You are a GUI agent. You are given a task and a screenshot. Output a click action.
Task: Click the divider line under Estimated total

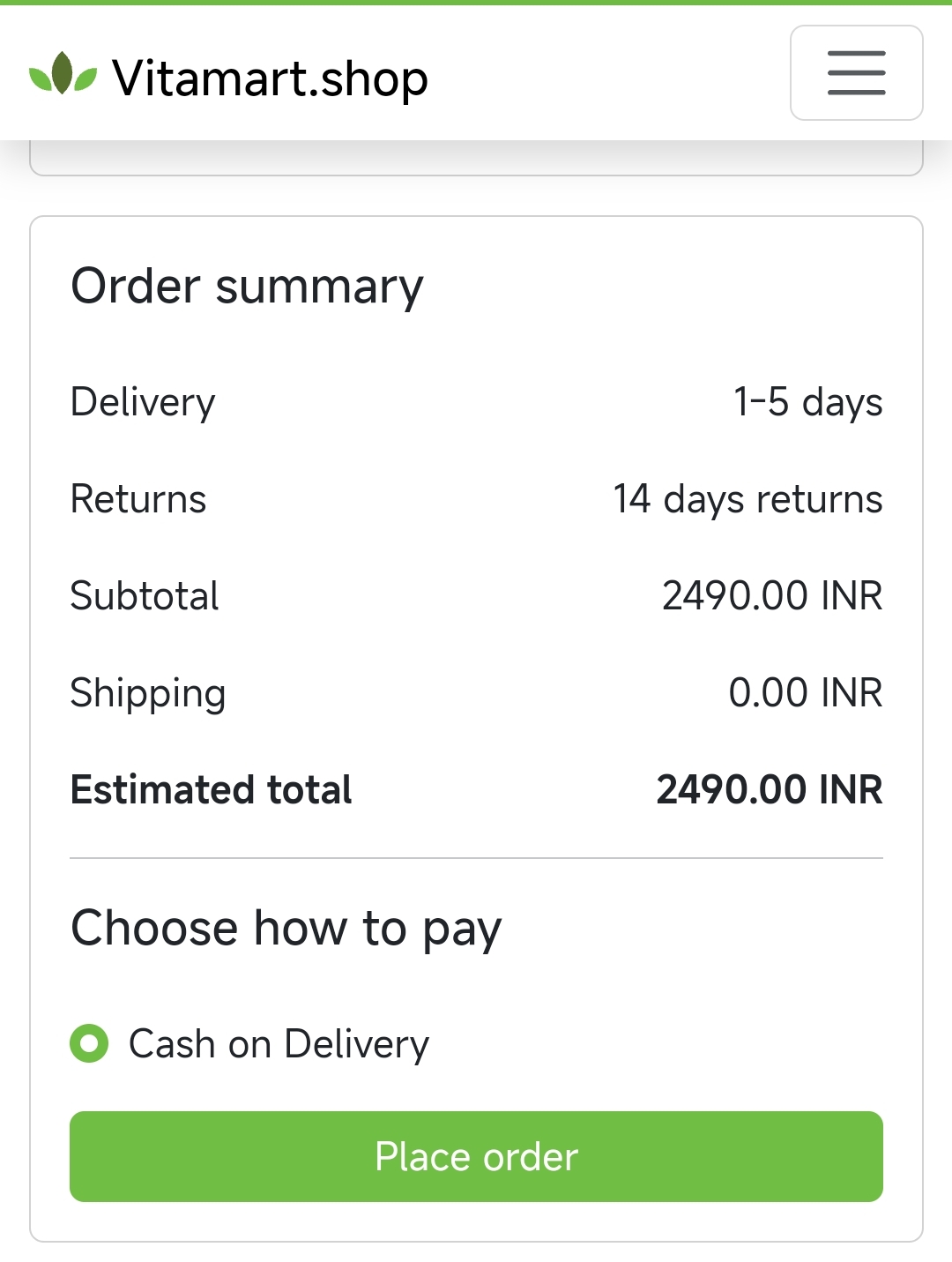[x=476, y=858]
